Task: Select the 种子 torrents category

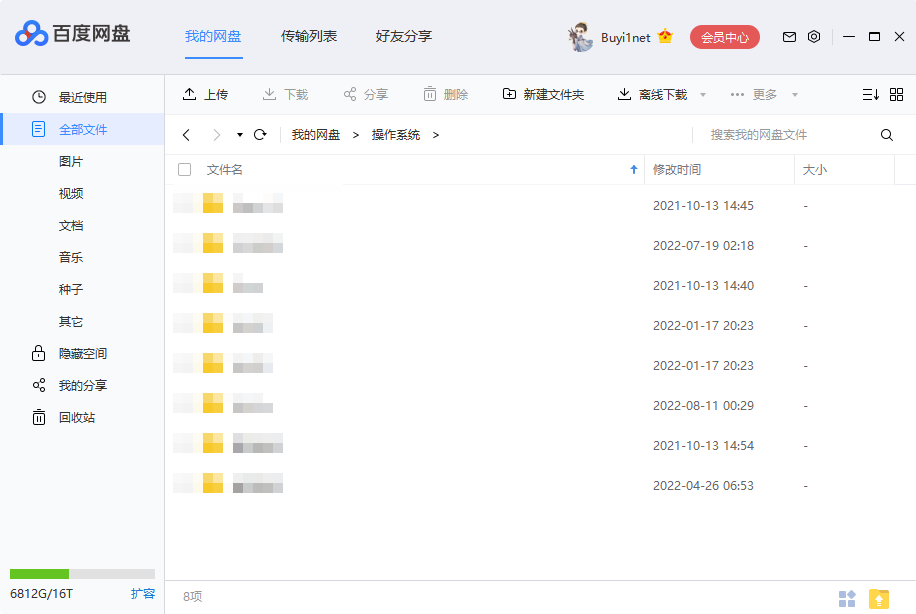Action: coord(70,289)
